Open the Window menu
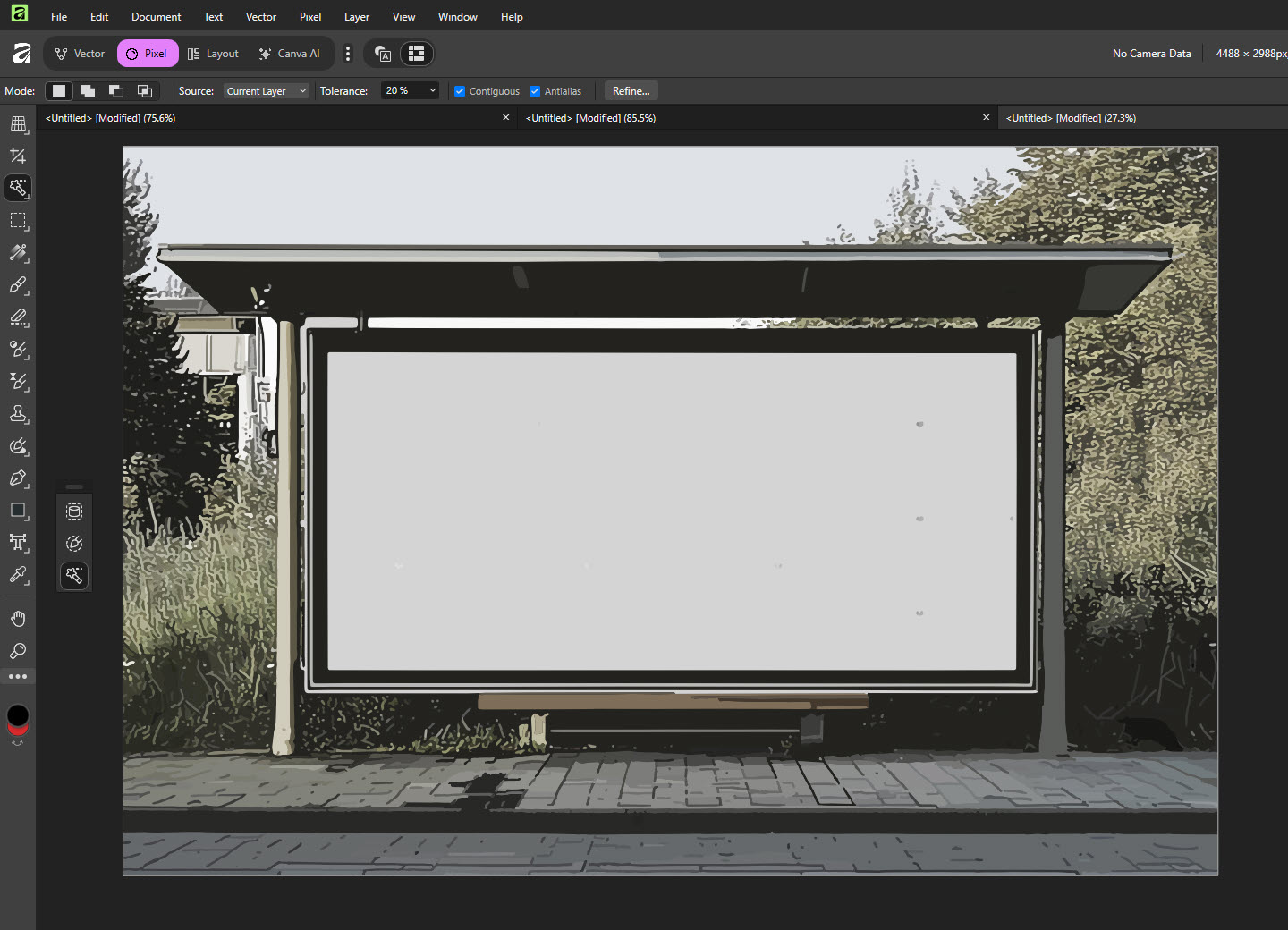This screenshot has height=930, width=1288. coord(458,17)
